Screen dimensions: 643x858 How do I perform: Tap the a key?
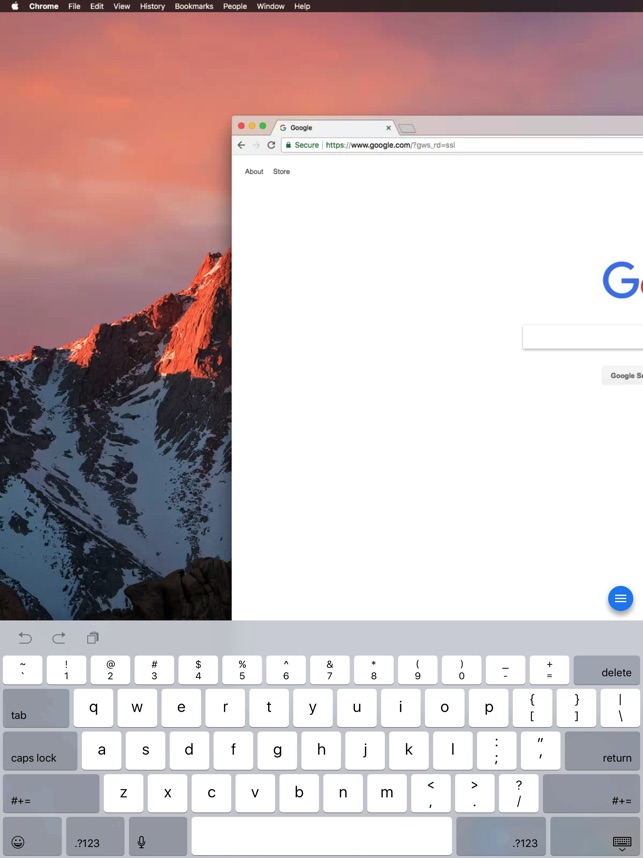click(102, 750)
